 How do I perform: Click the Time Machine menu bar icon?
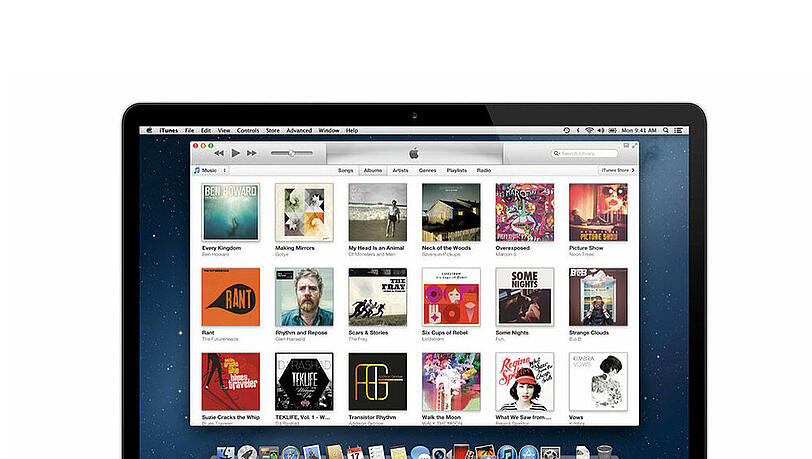click(x=567, y=131)
